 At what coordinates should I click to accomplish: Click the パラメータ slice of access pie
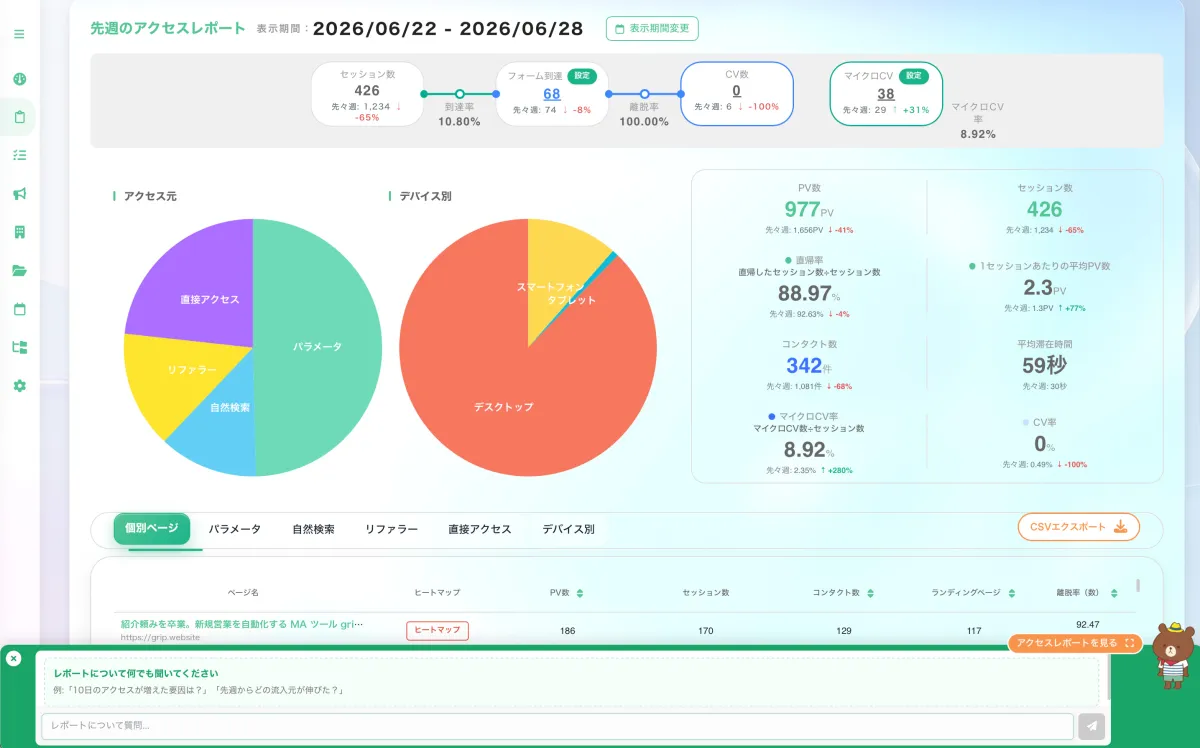[x=317, y=347]
